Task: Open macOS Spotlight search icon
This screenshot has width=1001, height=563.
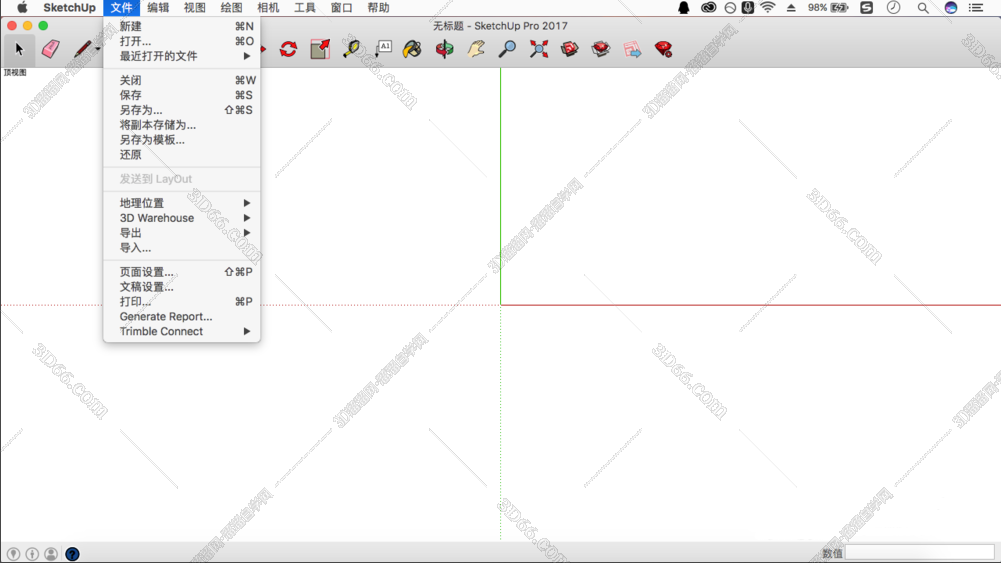Action: pos(923,8)
